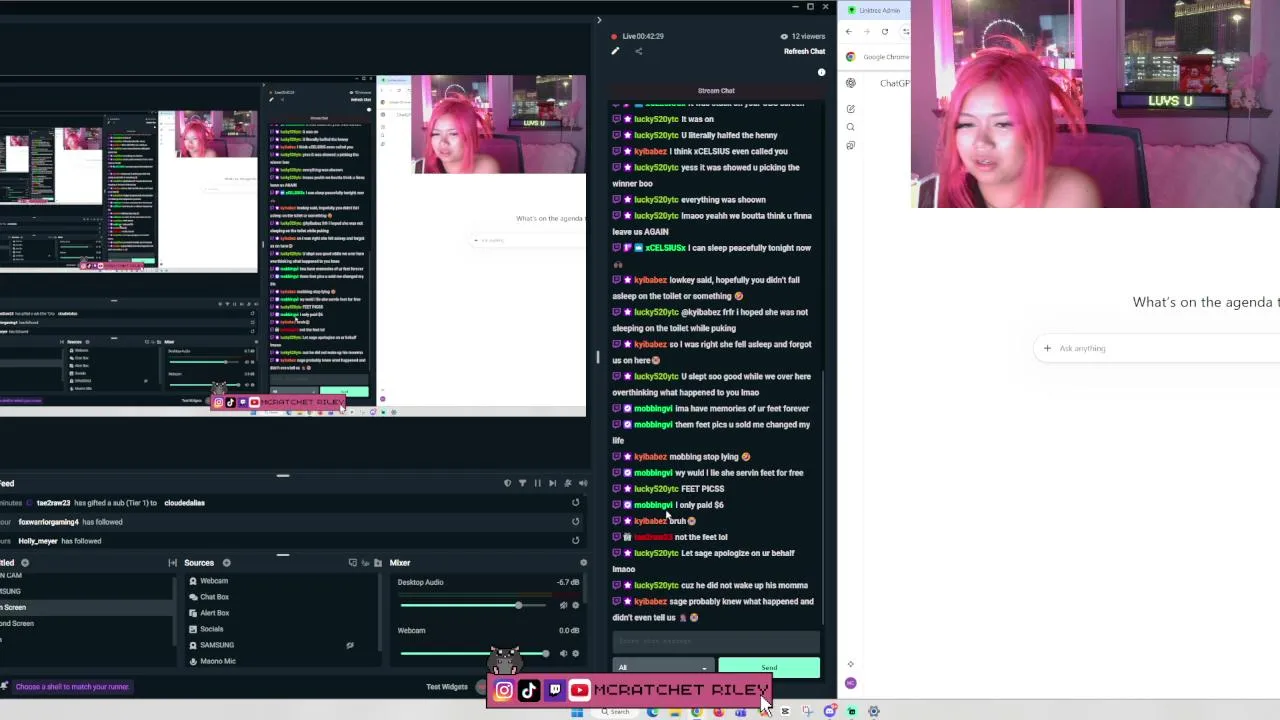
Task: Click ChatGPT library icon in sidebar
Action: [851, 145]
